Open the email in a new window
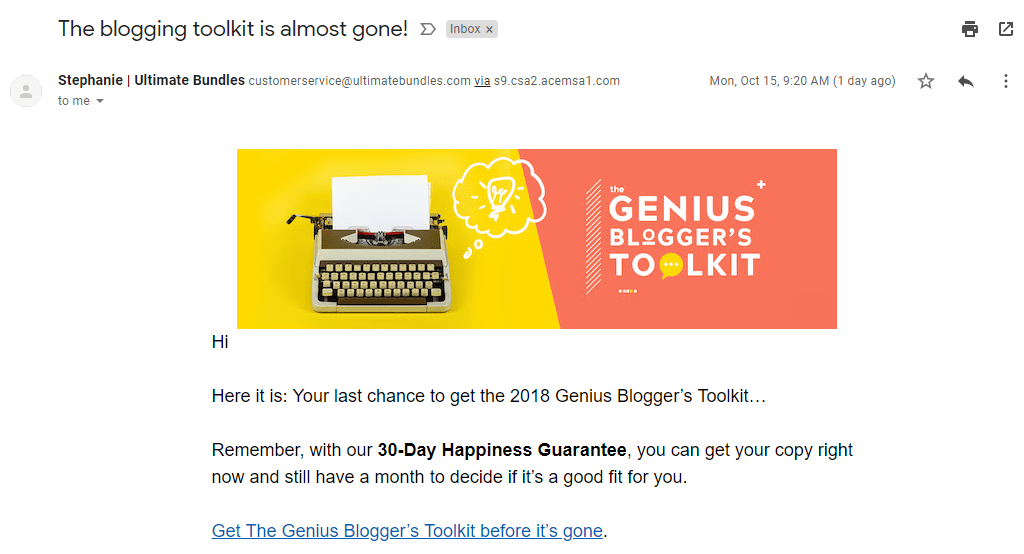 [1006, 29]
